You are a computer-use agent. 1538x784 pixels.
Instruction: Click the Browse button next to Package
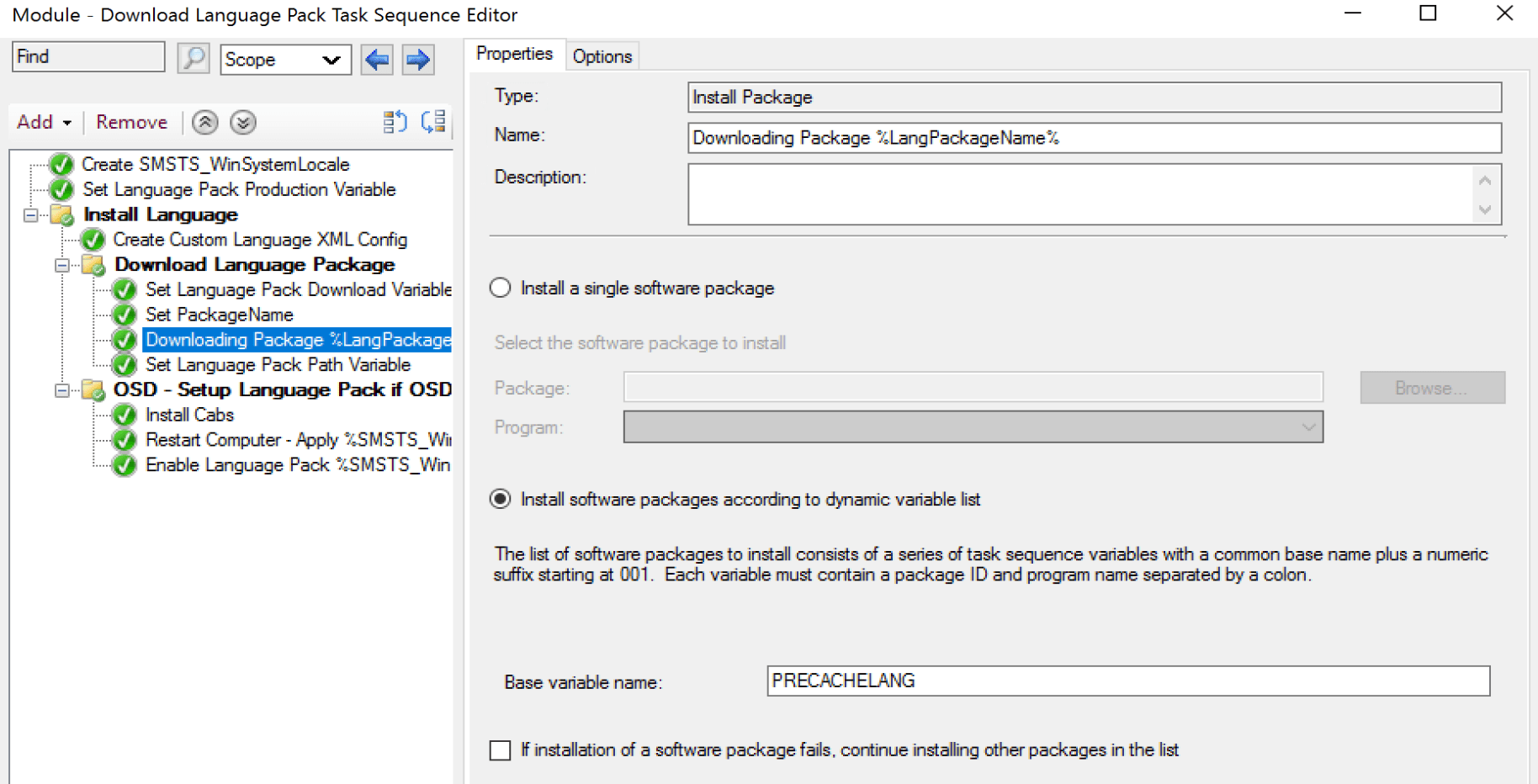(1431, 387)
